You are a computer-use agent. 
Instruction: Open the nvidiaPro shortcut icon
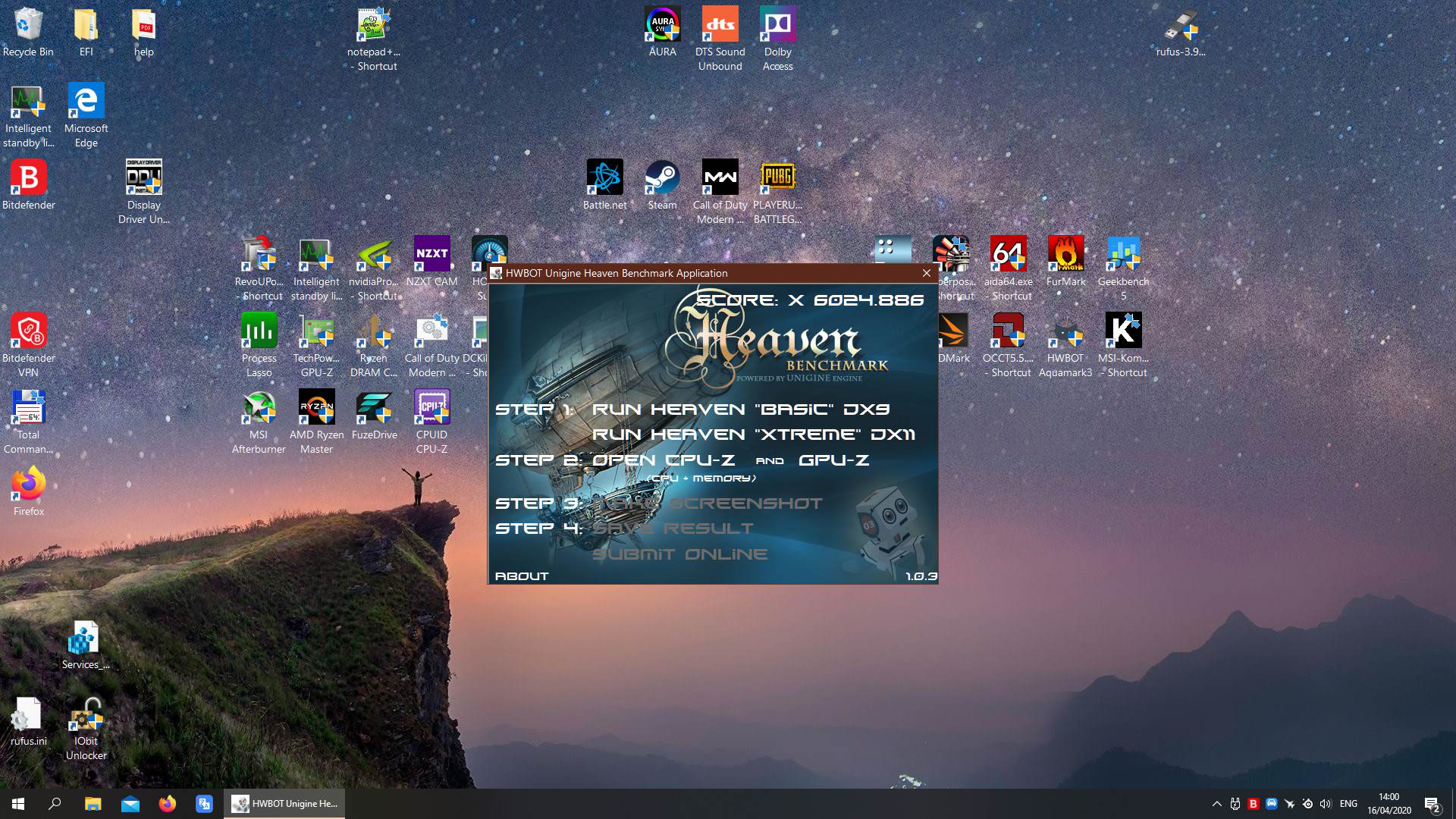click(374, 269)
